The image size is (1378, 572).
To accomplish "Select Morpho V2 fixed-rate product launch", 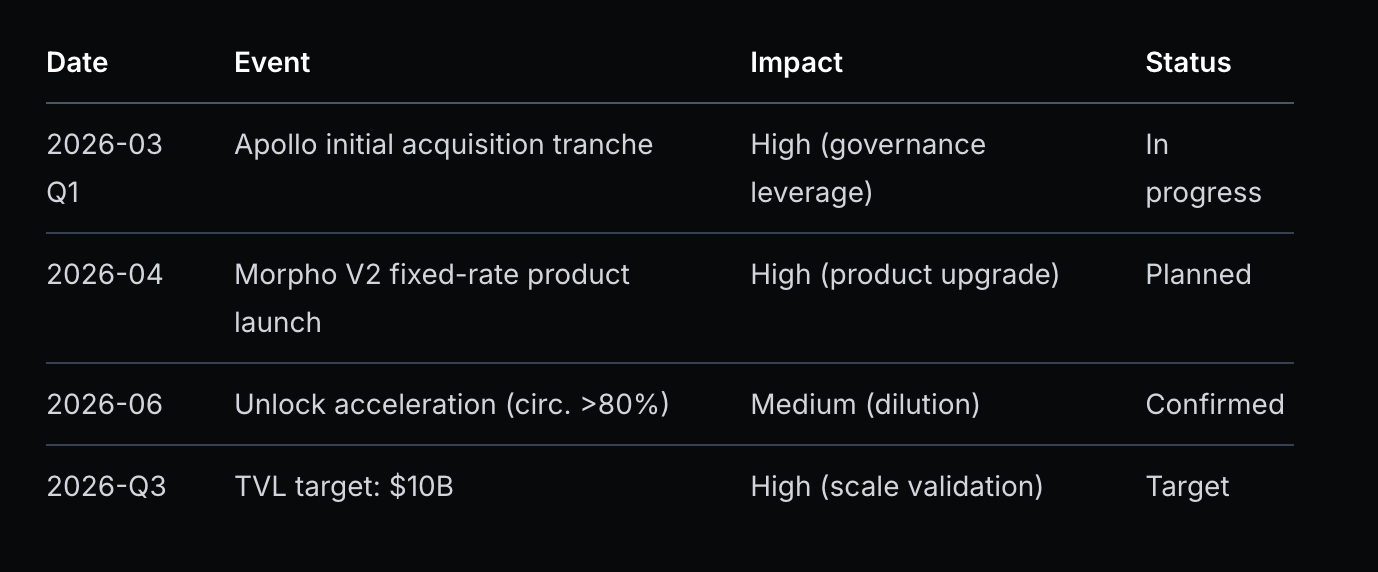I will pyautogui.click(x=431, y=298).
